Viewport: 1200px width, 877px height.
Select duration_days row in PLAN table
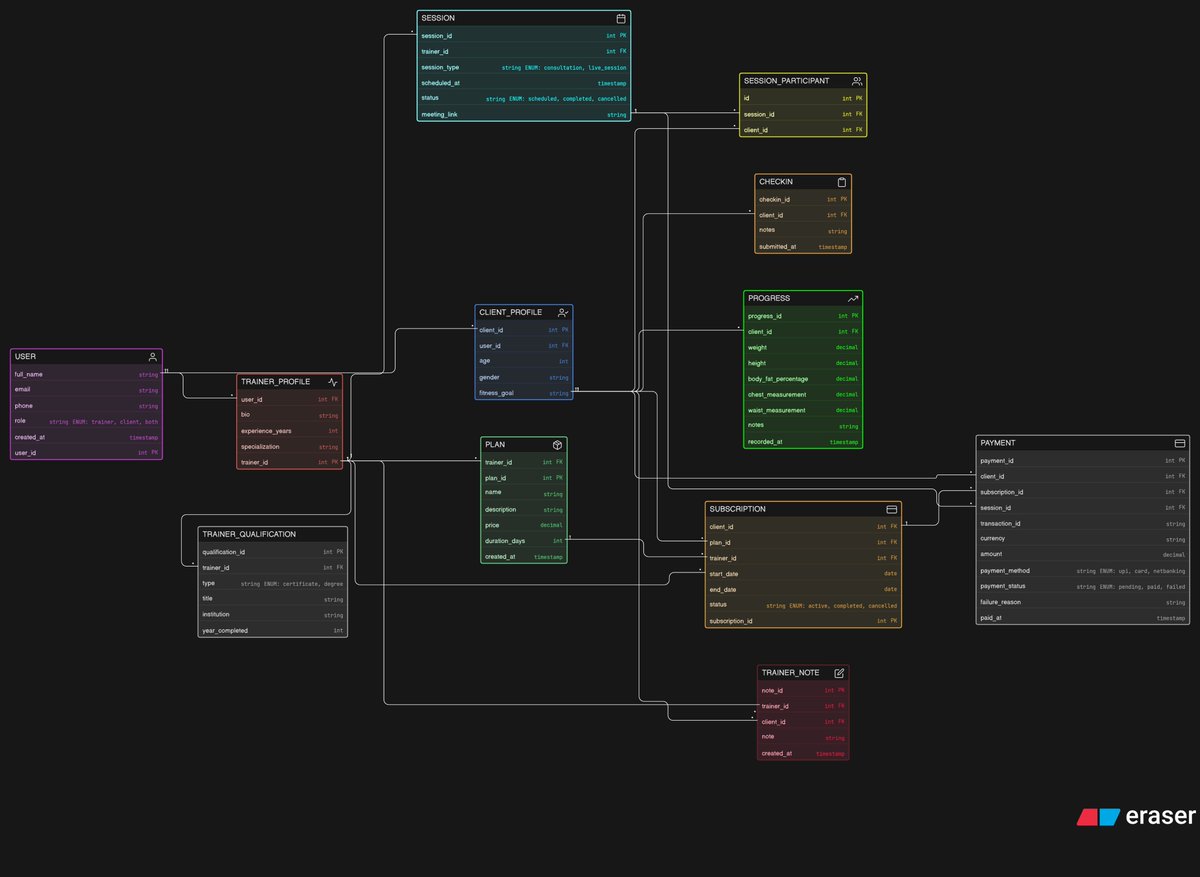524,541
